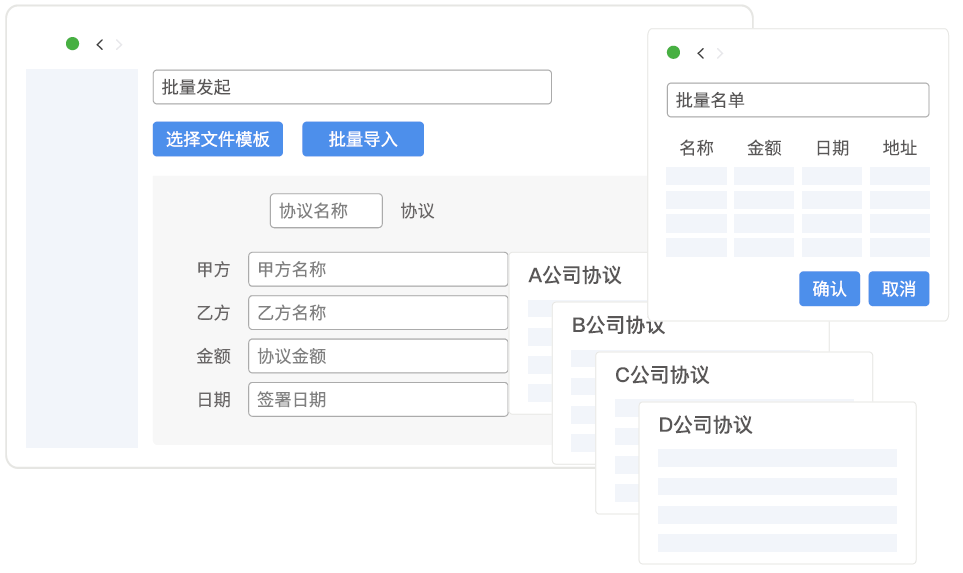Cancel the dialog with 取消
Screen dimensions: 963x573
click(x=898, y=289)
